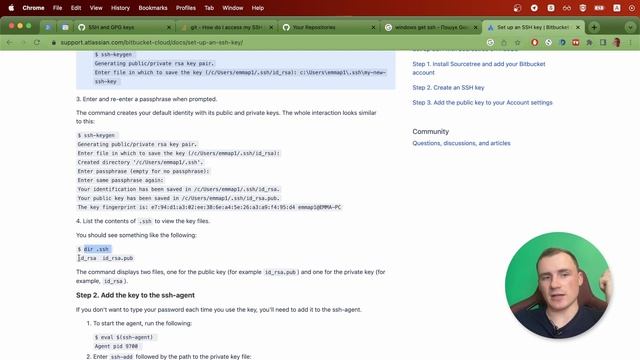
Task: Close the 'windows get ssh' tab
Action: tap(476, 27)
